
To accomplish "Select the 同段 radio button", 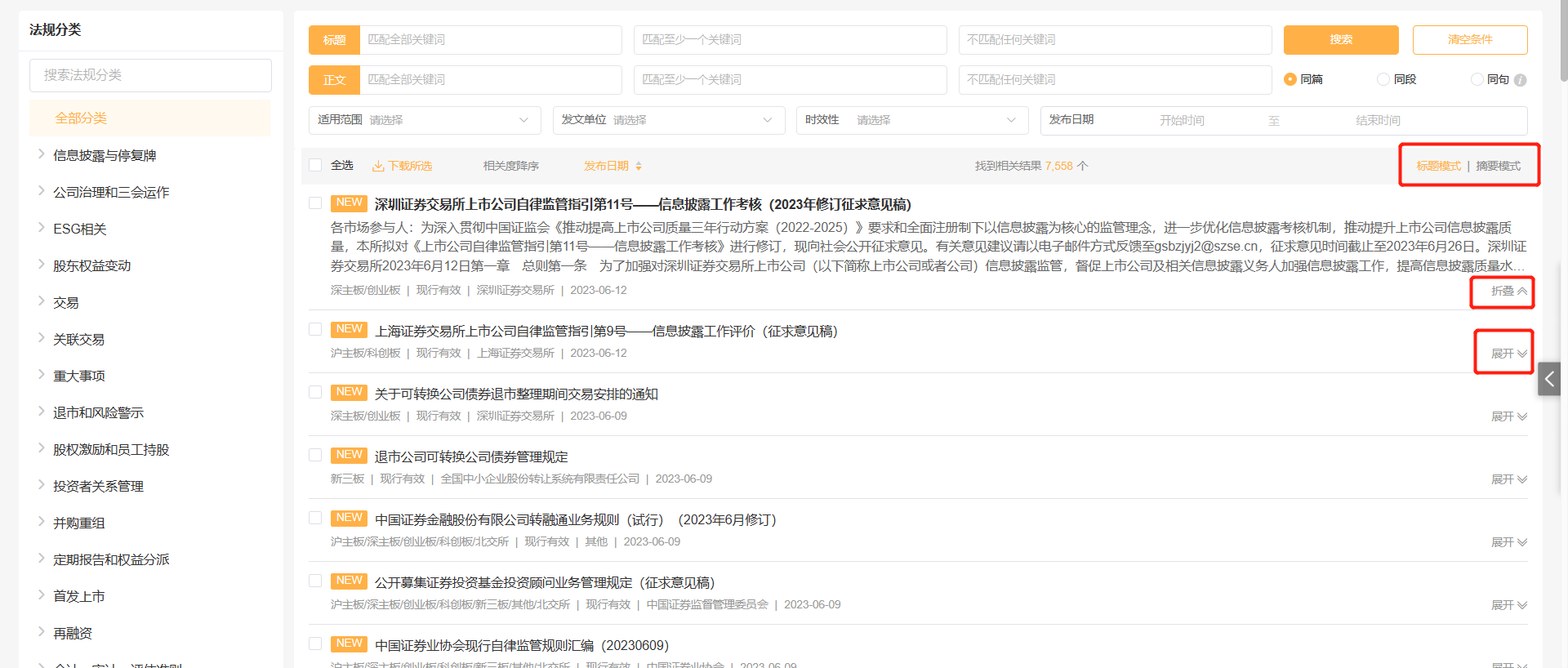I will (1383, 79).
